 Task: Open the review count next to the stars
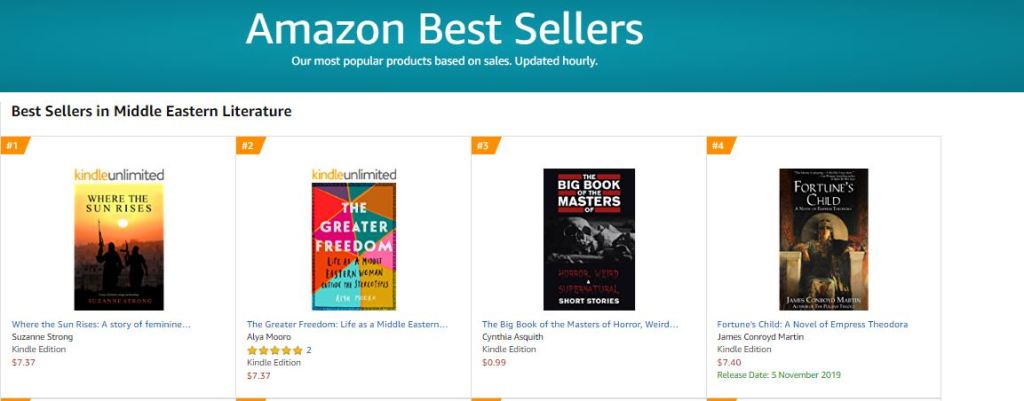(309, 351)
